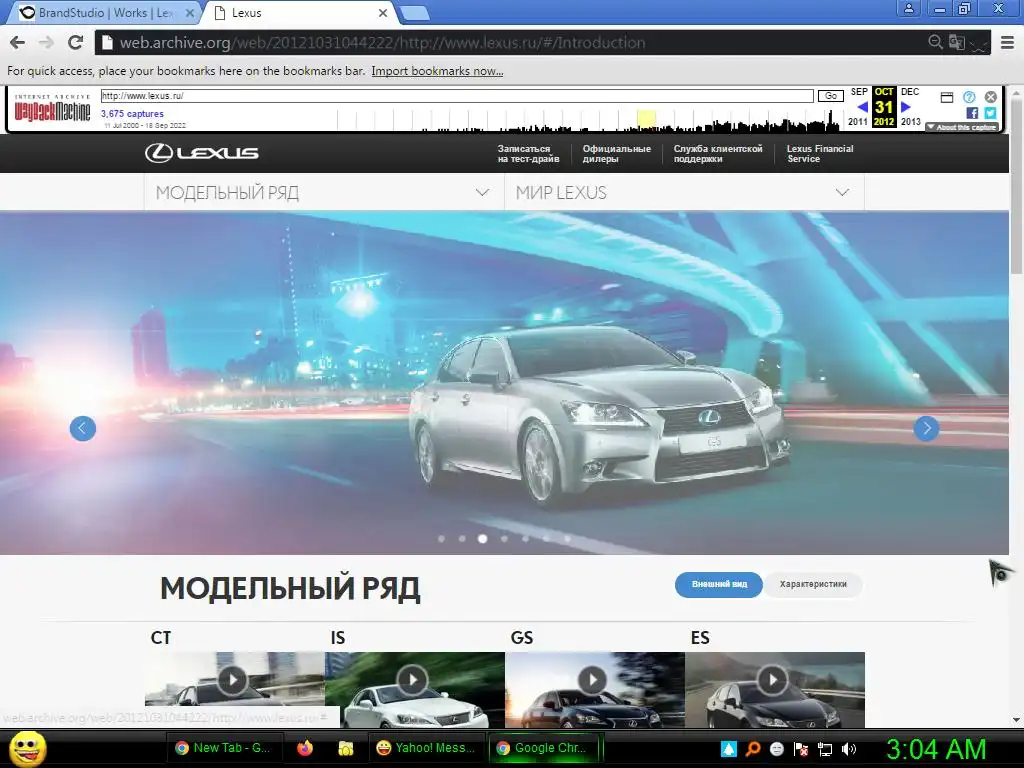Click the Lexus logo in the header
The width and height of the screenshot is (1024, 768).
[x=202, y=153]
